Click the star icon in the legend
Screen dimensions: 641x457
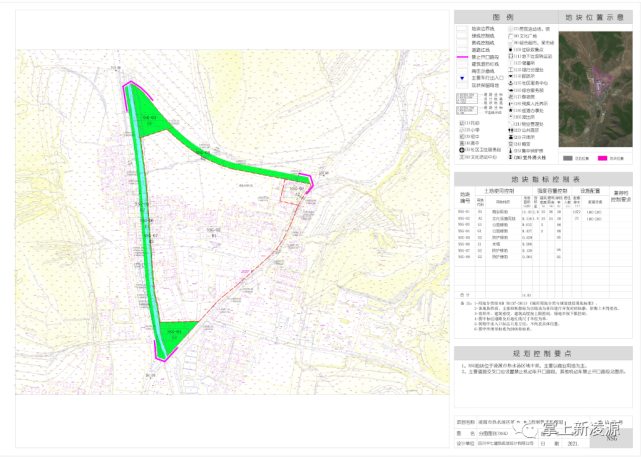click(x=510, y=110)
